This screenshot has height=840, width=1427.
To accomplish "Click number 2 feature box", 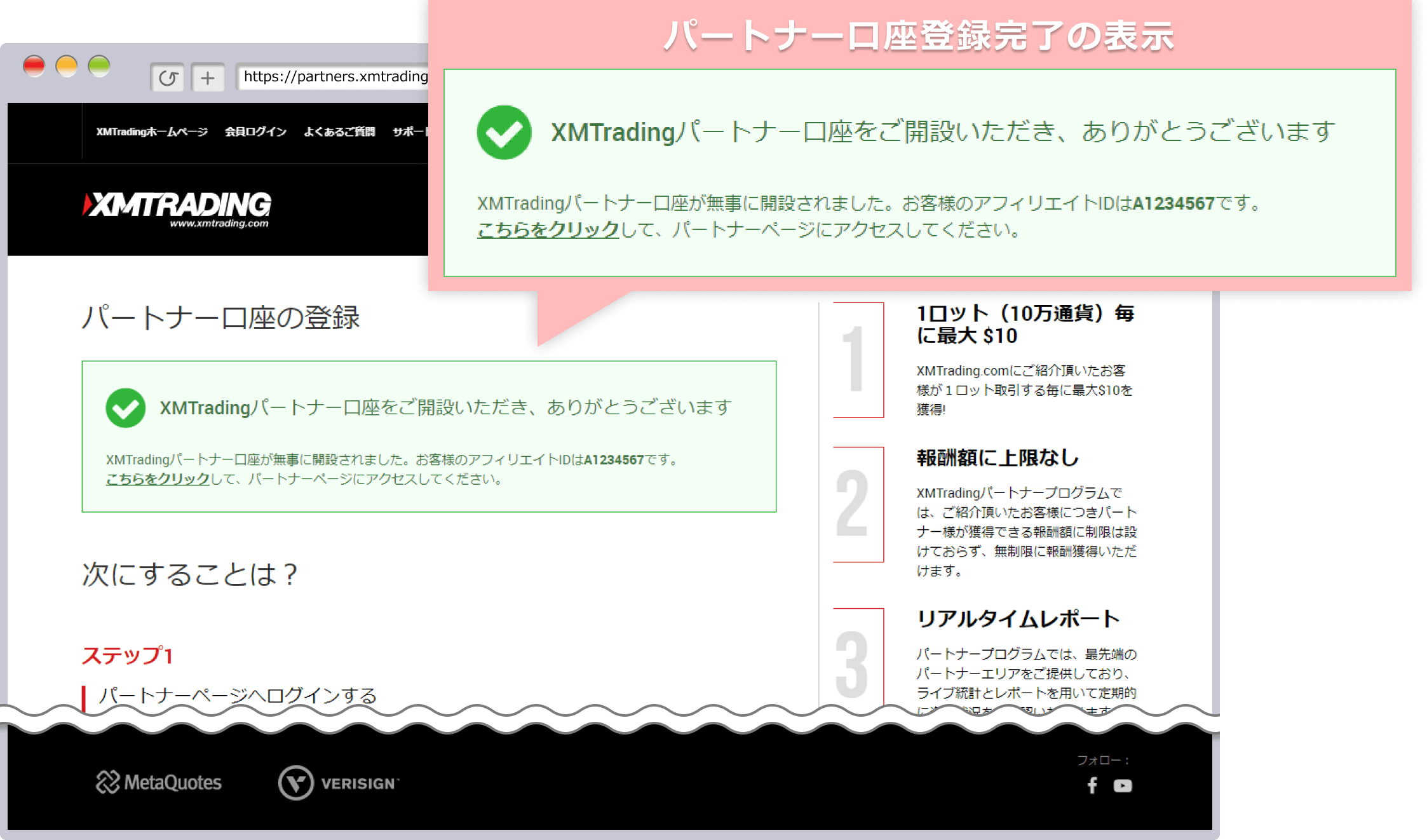I will 858,504.
